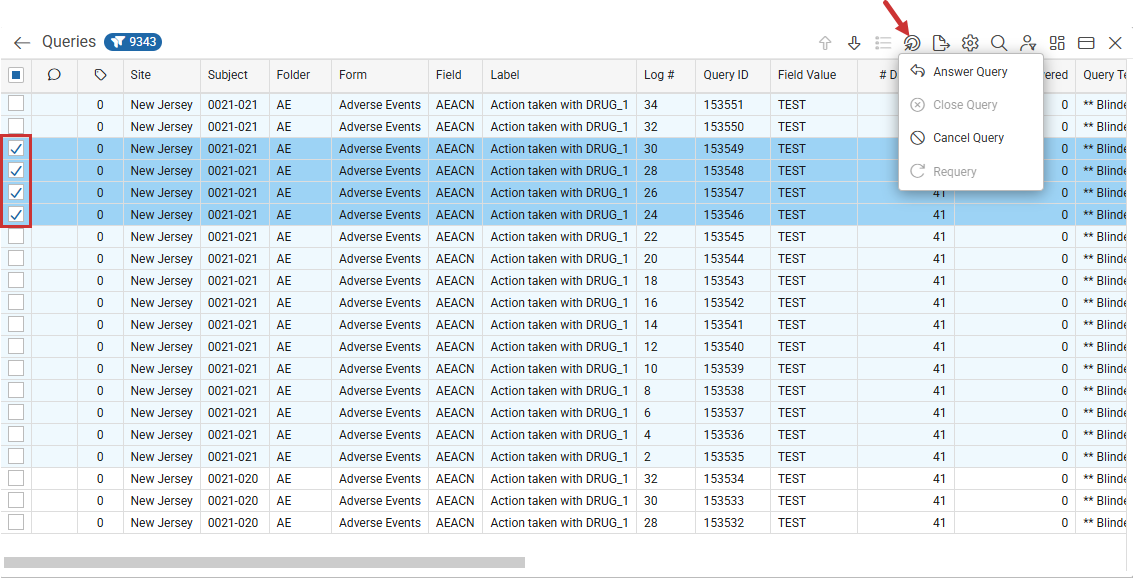Click New Jersey in row 153542

point(162,303)
